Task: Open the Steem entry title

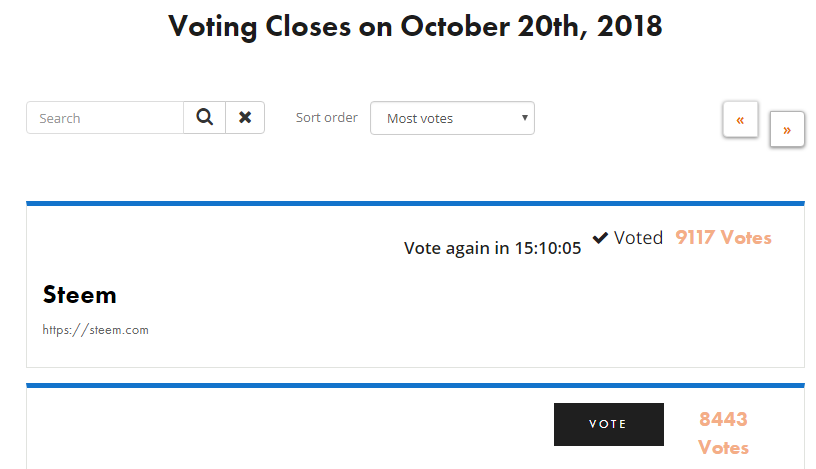Action: 80,295
